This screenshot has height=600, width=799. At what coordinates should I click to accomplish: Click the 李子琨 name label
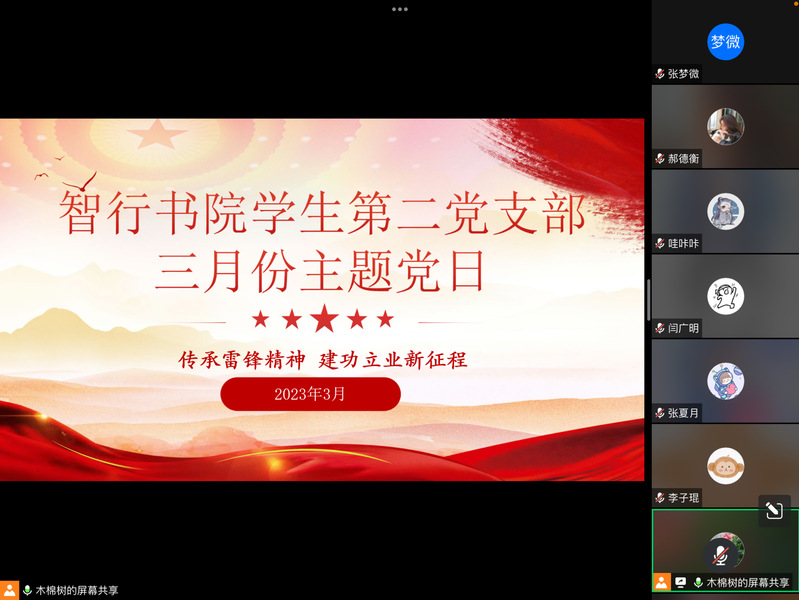683,498
